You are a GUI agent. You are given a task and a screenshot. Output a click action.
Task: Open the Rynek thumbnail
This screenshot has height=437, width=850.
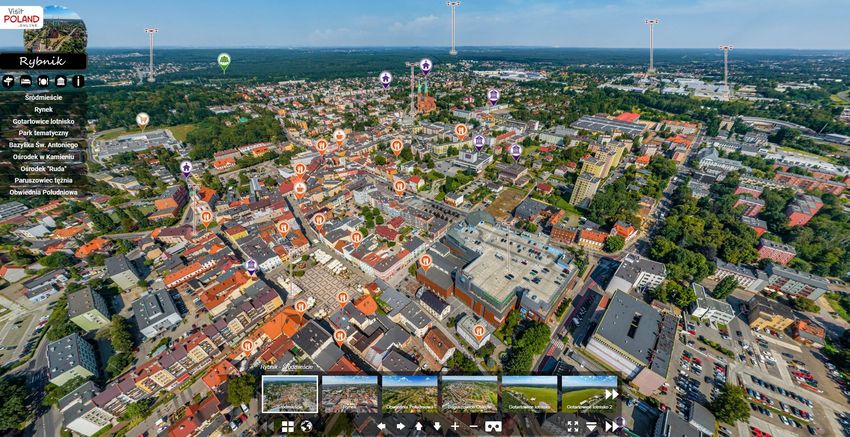click(x=350, y=394)
